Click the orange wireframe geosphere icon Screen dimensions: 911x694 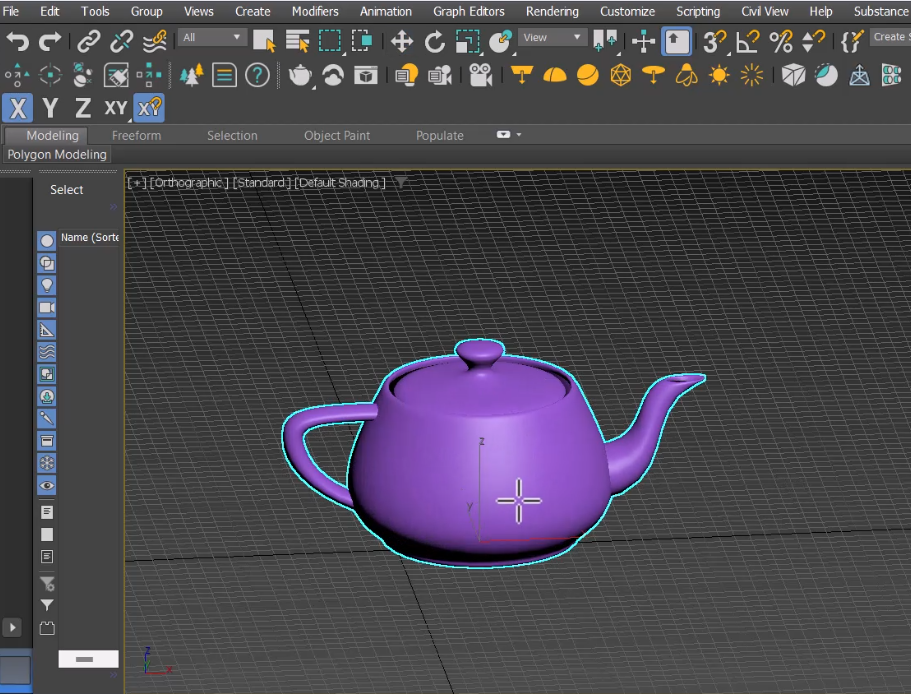click(x=621, y=75)
